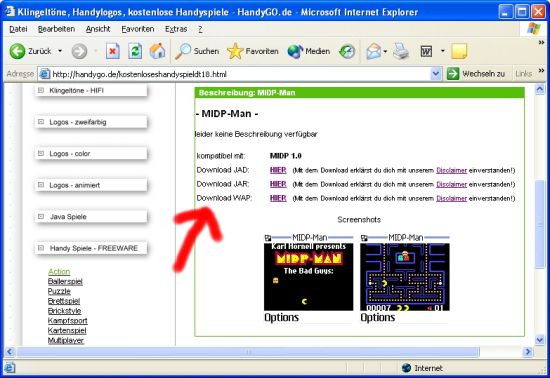Click vertical scrollbar down arrow
This screenshot has width=550, height=378.
(x=540, y=339)
